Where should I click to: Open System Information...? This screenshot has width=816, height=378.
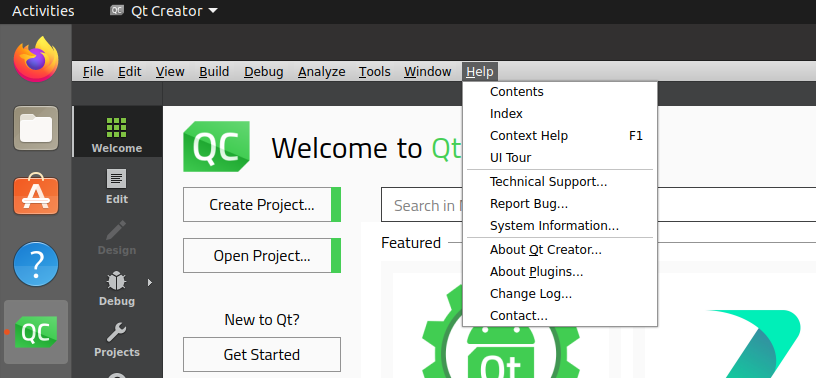coord(560,226)
